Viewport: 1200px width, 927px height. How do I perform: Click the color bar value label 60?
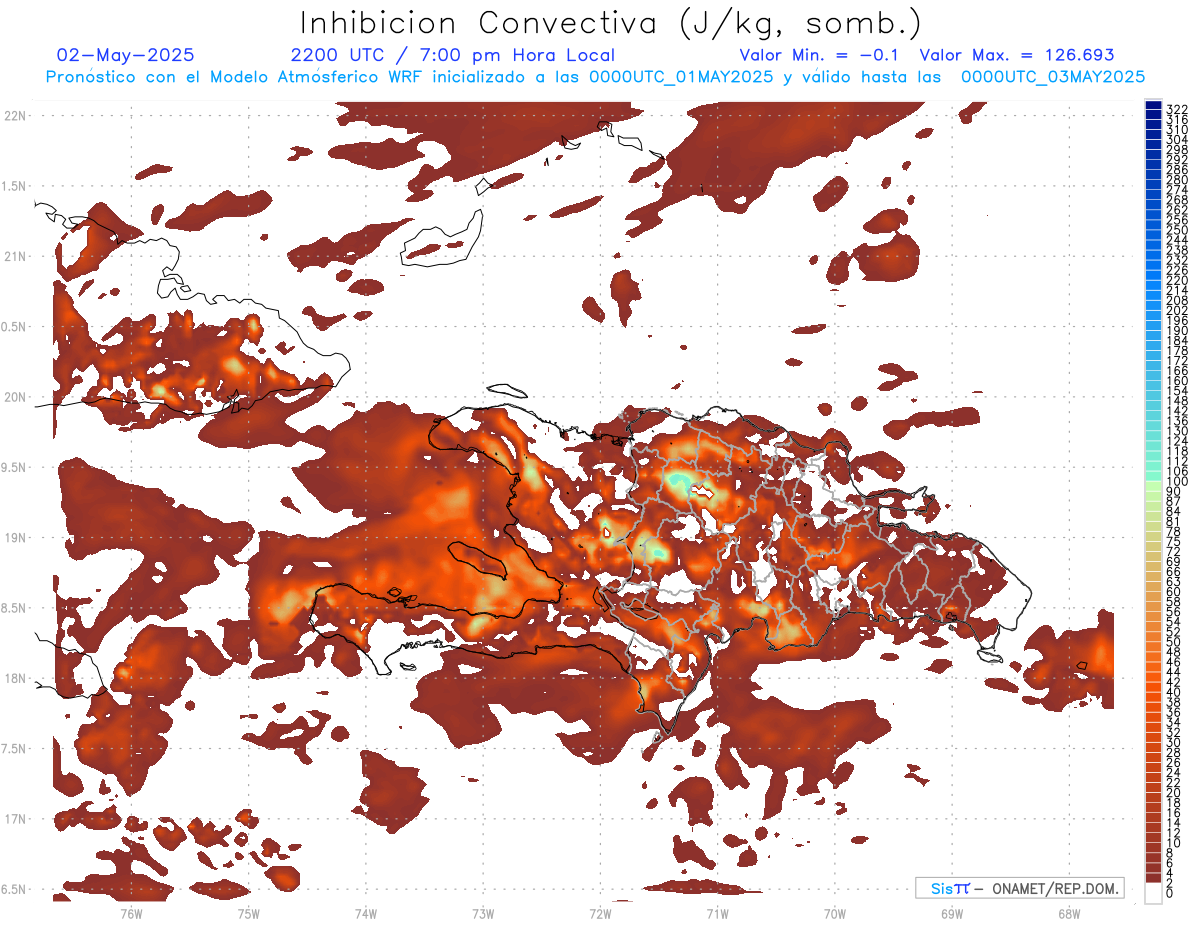coord(1174,592)
